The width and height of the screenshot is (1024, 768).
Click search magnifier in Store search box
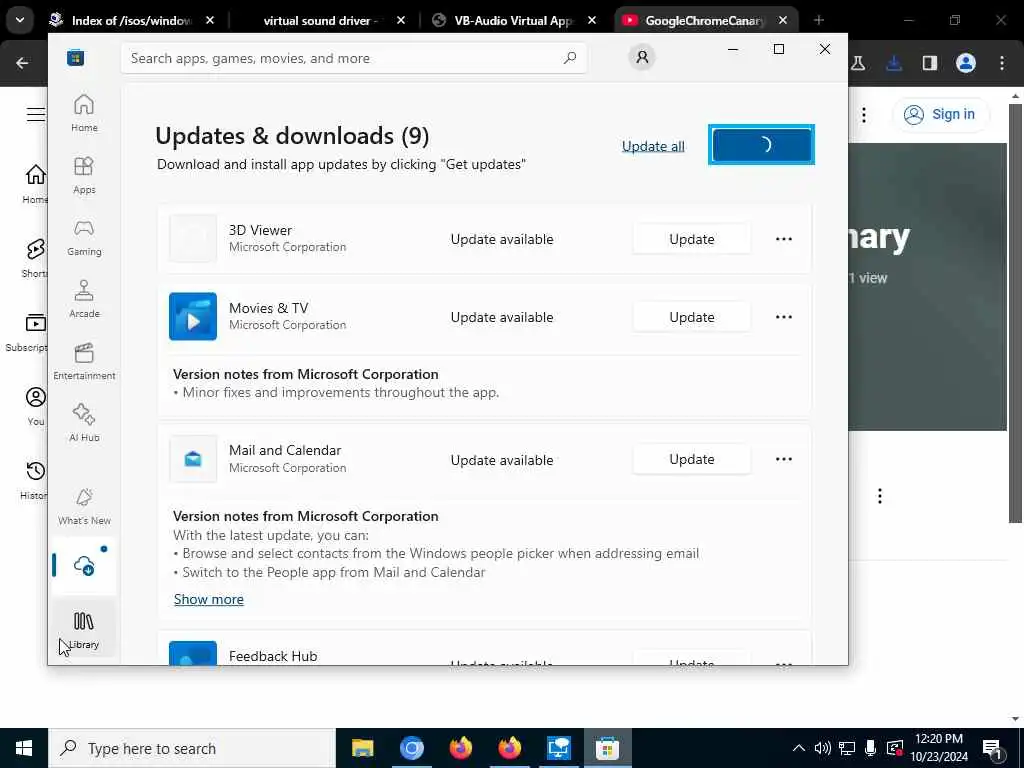coord(570,57)
